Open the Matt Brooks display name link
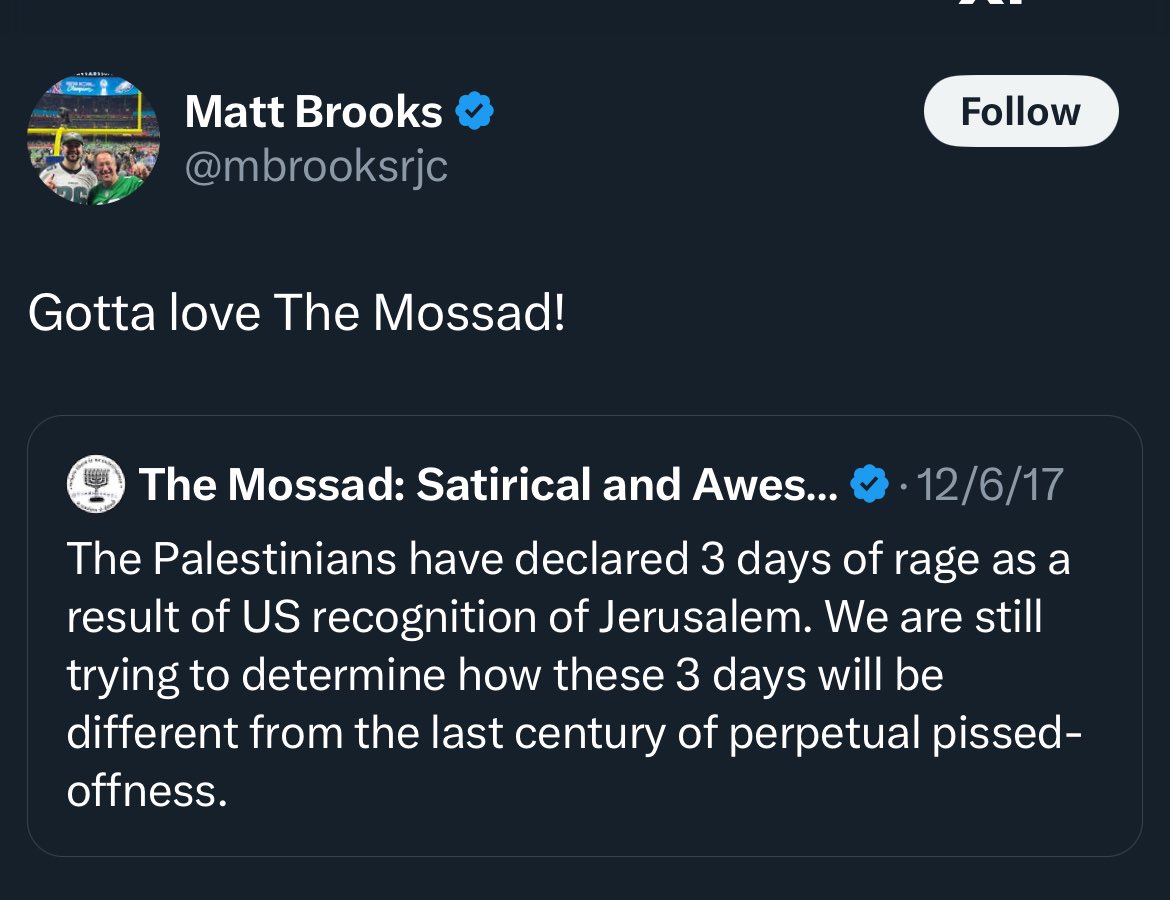Screen dimensions: 1170x900 coord(313,111)
